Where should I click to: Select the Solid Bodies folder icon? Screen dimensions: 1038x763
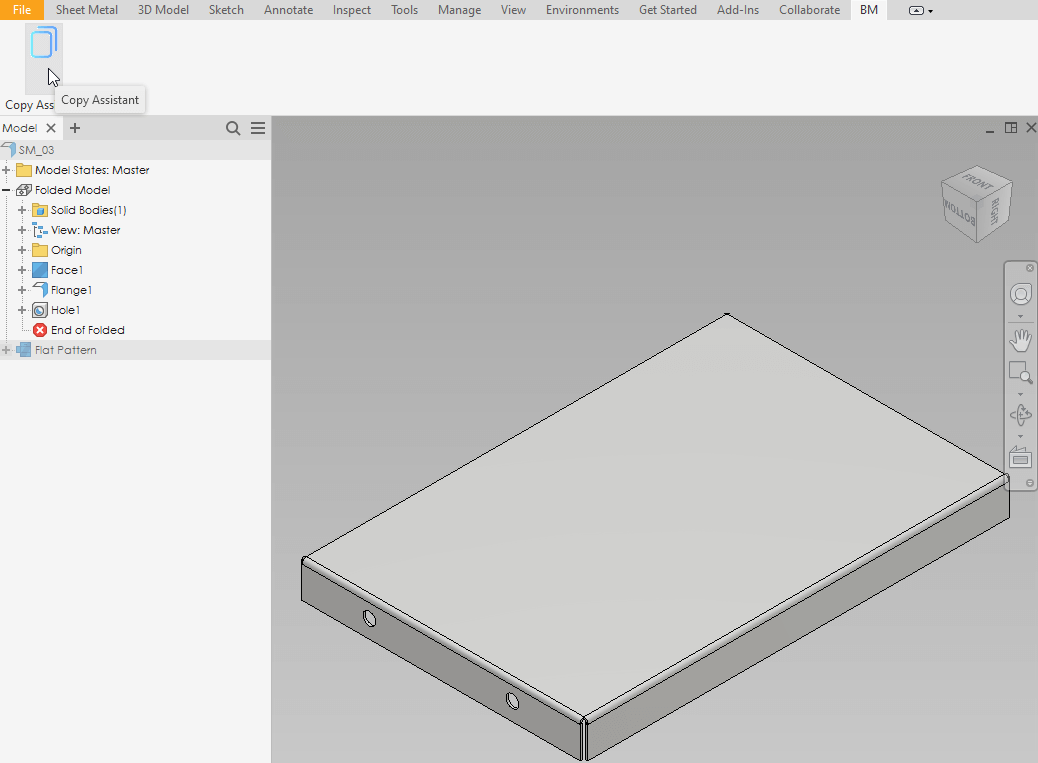[40, 210]
